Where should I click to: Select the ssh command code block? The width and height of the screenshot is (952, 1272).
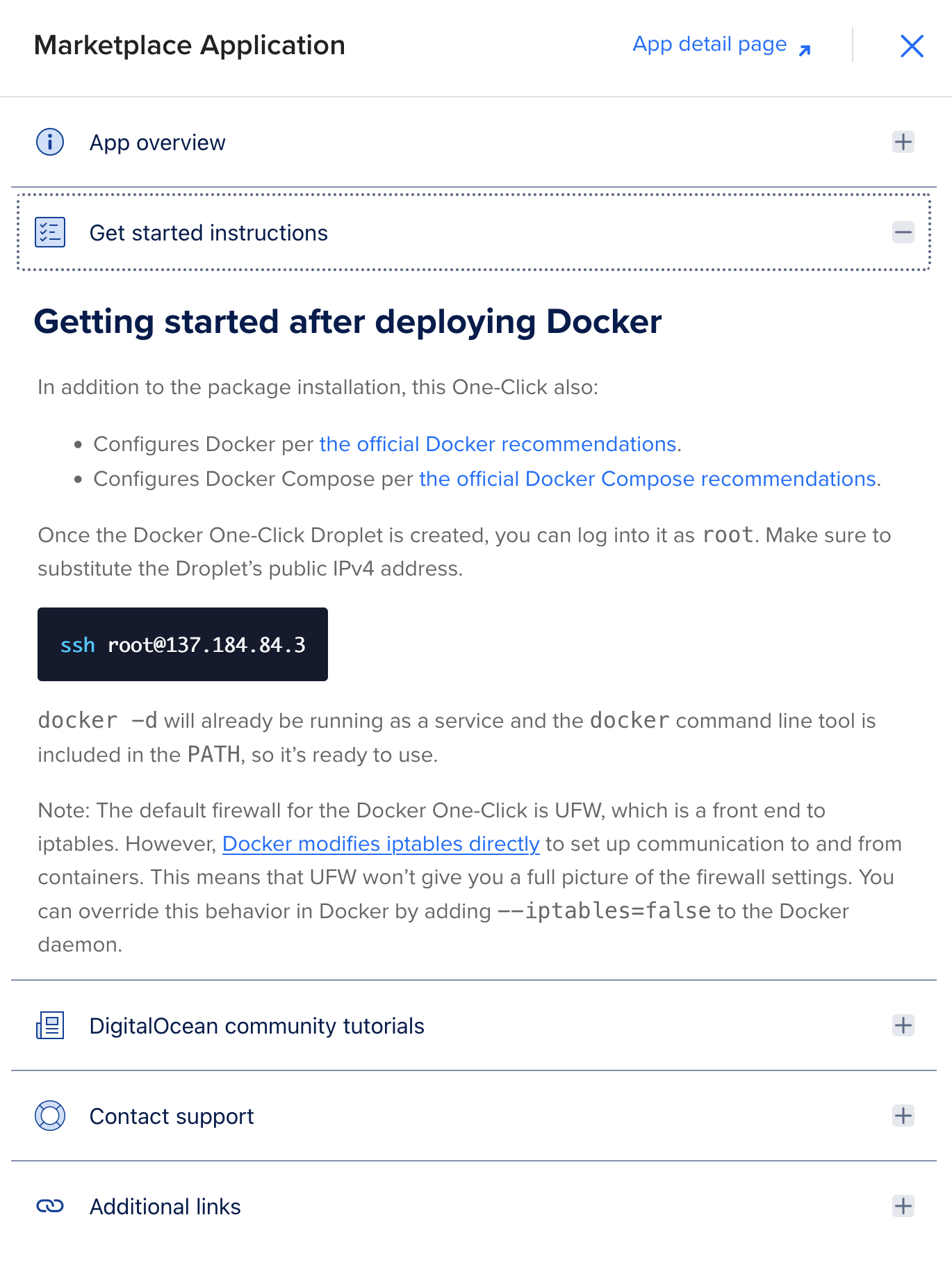pyautogui.click(x=183, y=644)
